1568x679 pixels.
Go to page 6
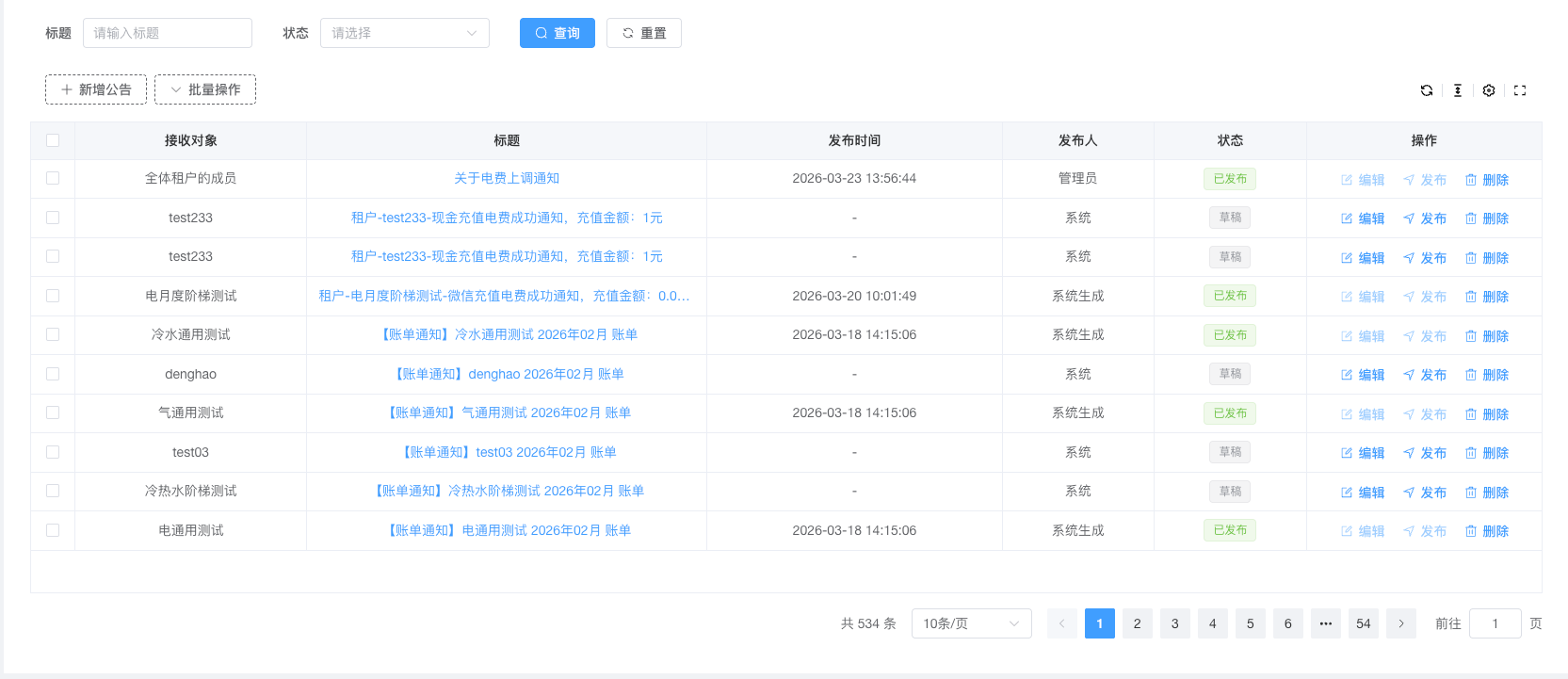(x=1288, y=623)
